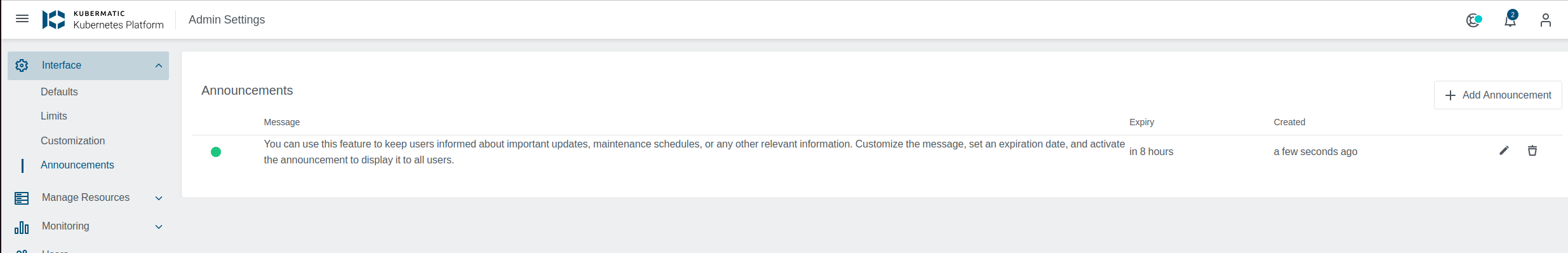This screenshot has height=253, width=1568.
Task: Go to the Customization page
Action: pyautogui.click(x=73, y=140)
